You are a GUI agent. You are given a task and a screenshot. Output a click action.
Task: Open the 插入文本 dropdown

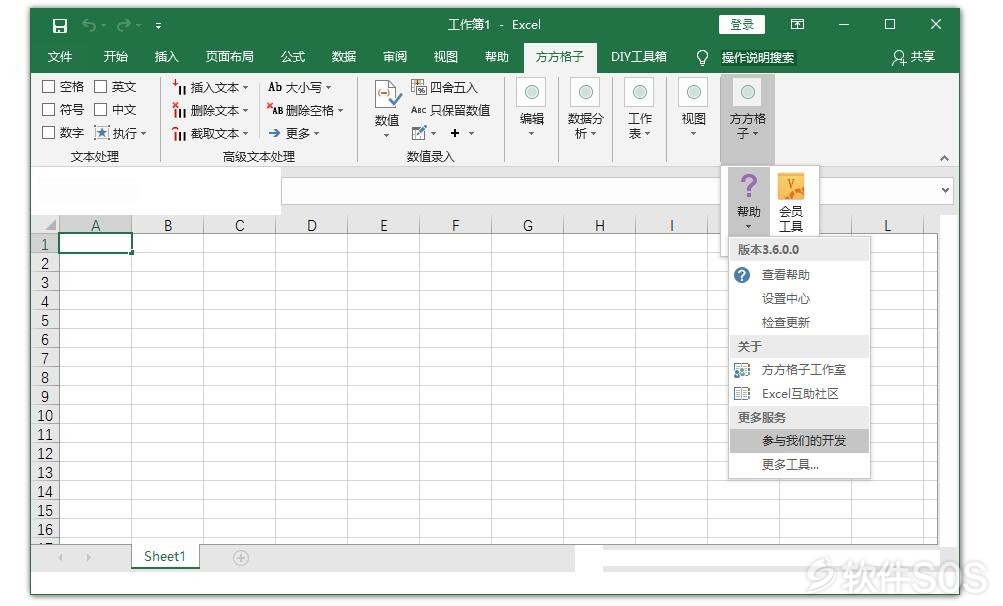click(210, 87)
